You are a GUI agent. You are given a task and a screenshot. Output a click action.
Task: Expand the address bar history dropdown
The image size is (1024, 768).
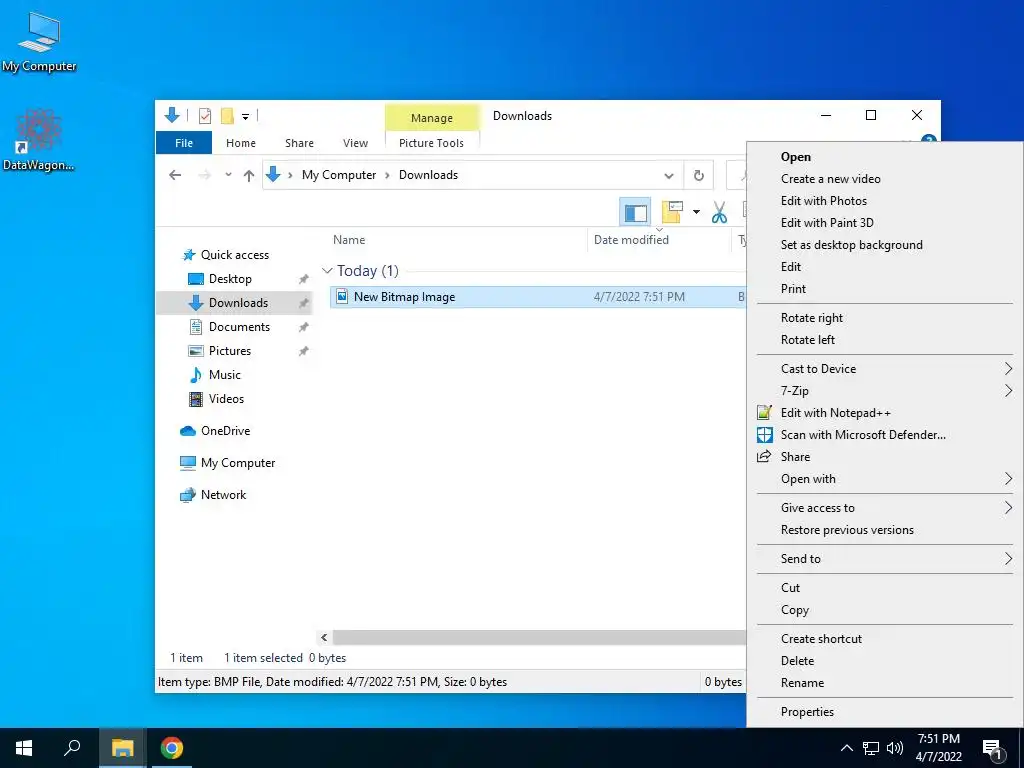click(669, 175)
